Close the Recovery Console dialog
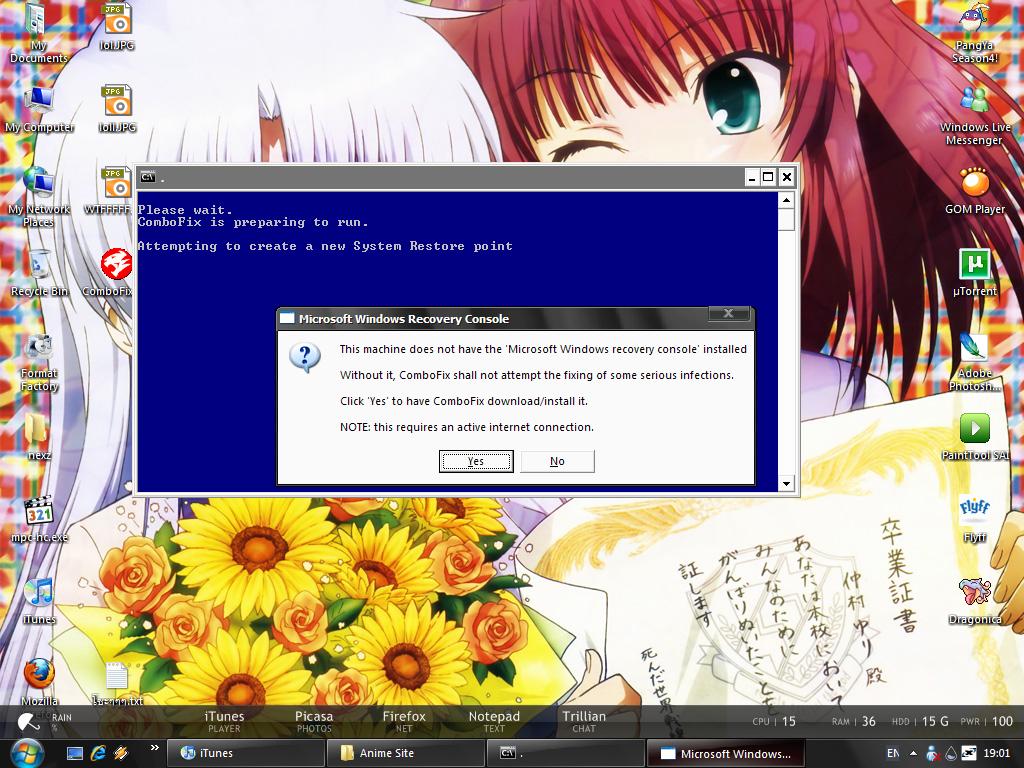Screen dimensions: 1024x768 click(x=729, y=314)
